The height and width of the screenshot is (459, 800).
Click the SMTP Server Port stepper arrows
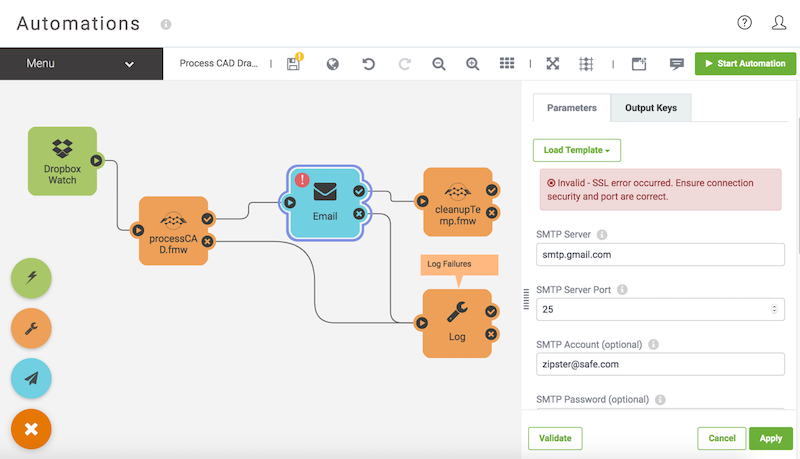click(776, 309)
